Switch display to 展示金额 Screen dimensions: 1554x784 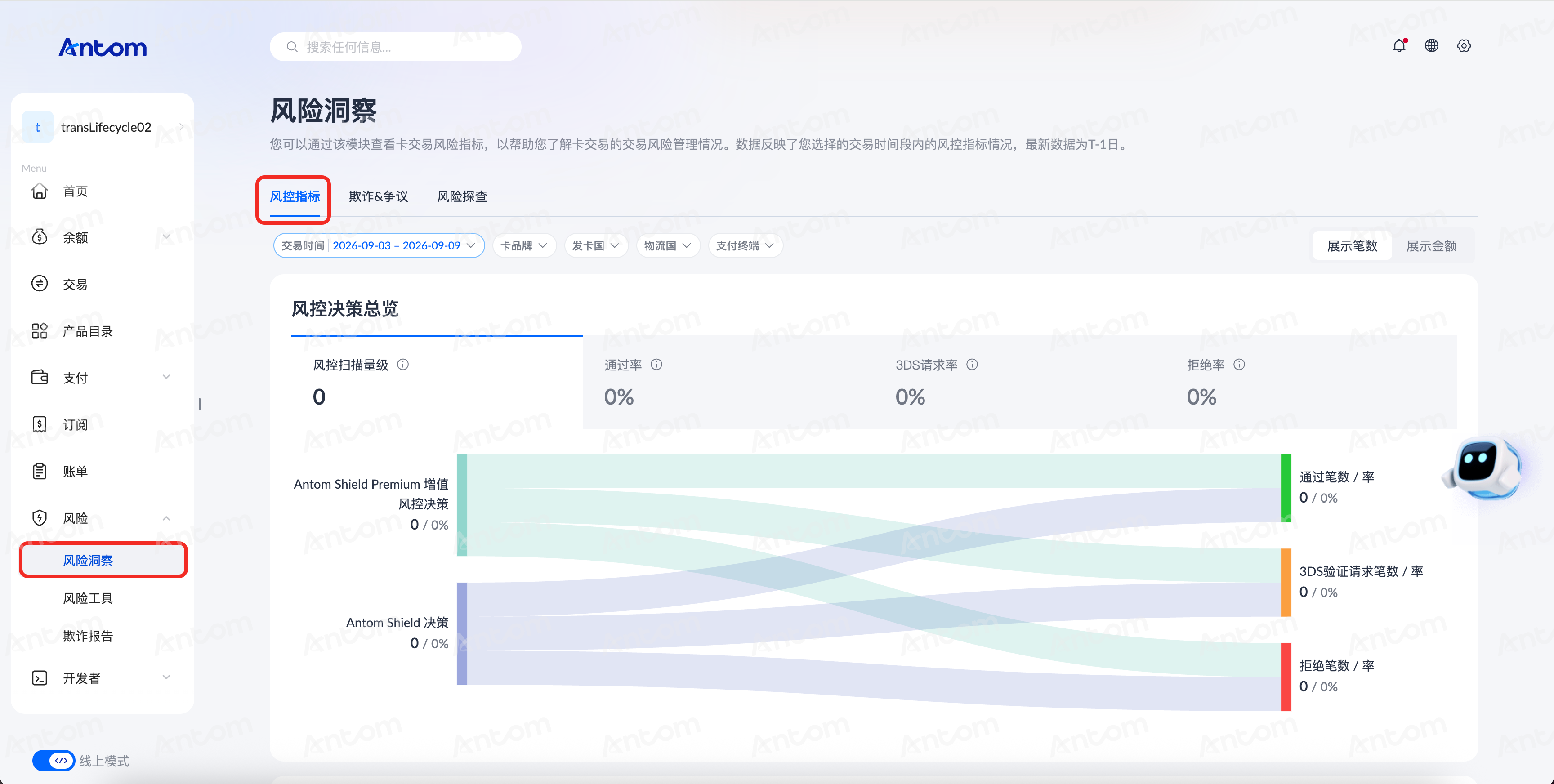(x=1432, y=246)
